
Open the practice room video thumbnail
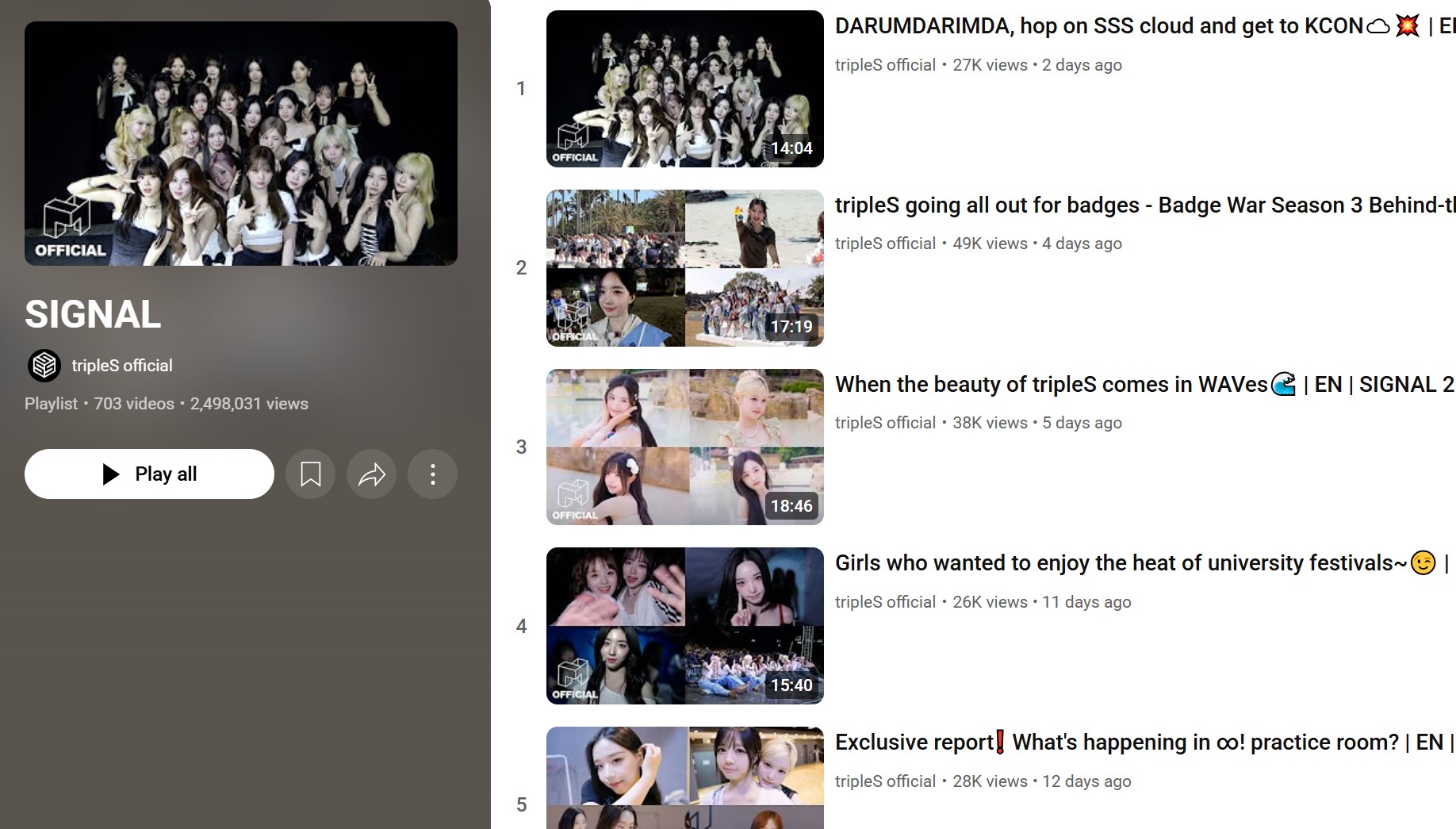tap(685, 778)
